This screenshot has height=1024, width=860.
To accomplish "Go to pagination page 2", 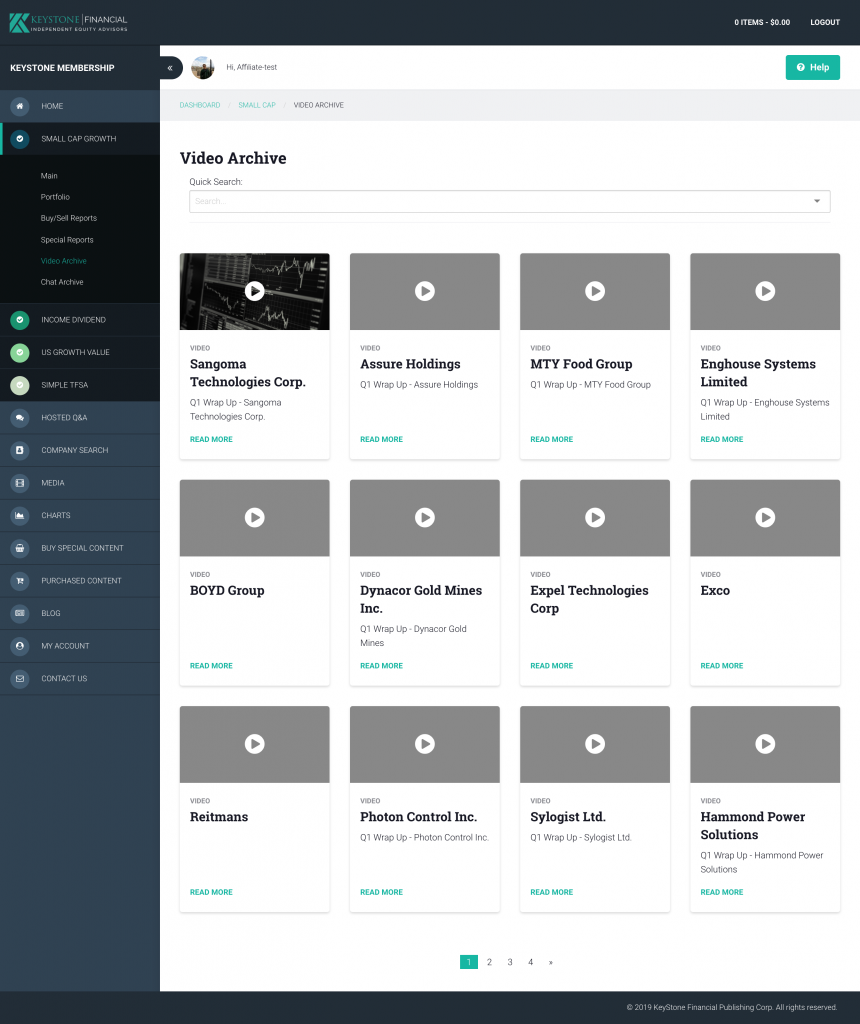I will tap(489, 962).
